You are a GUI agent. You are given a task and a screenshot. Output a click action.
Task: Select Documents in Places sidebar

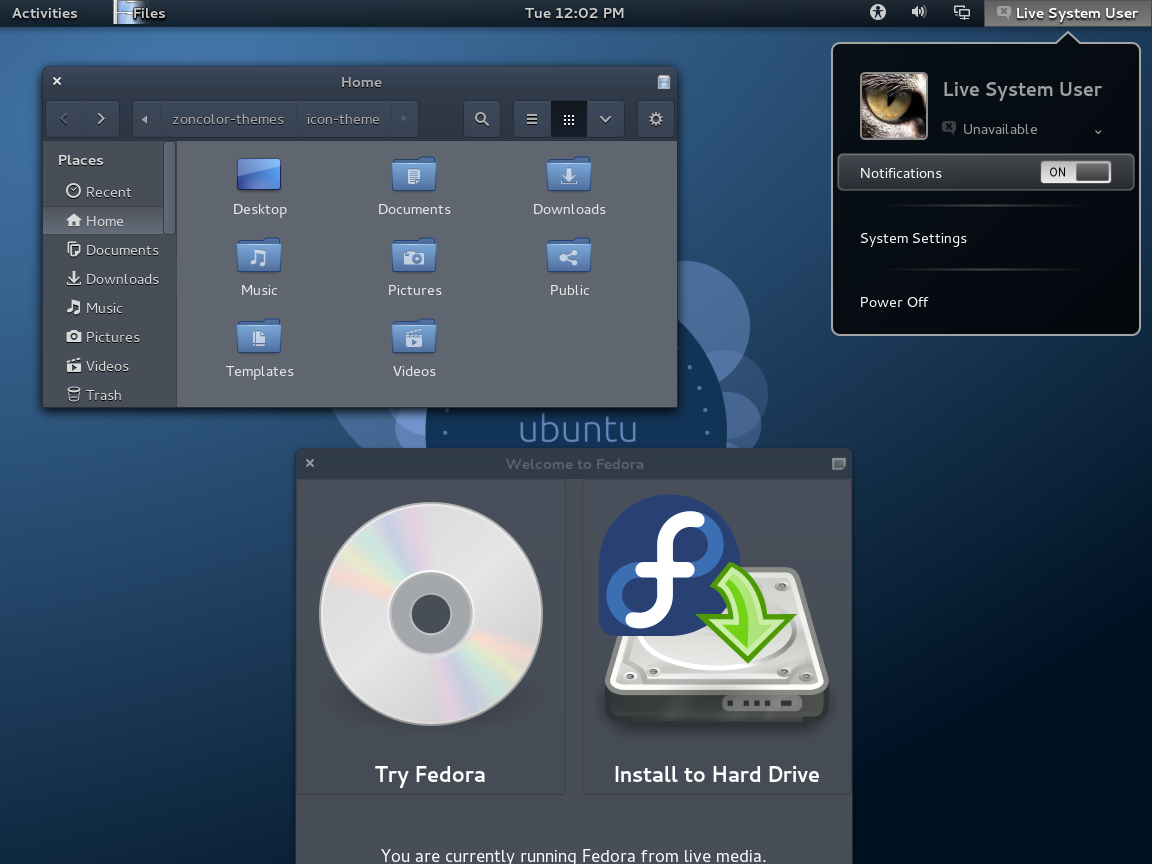tap(104, 250)
